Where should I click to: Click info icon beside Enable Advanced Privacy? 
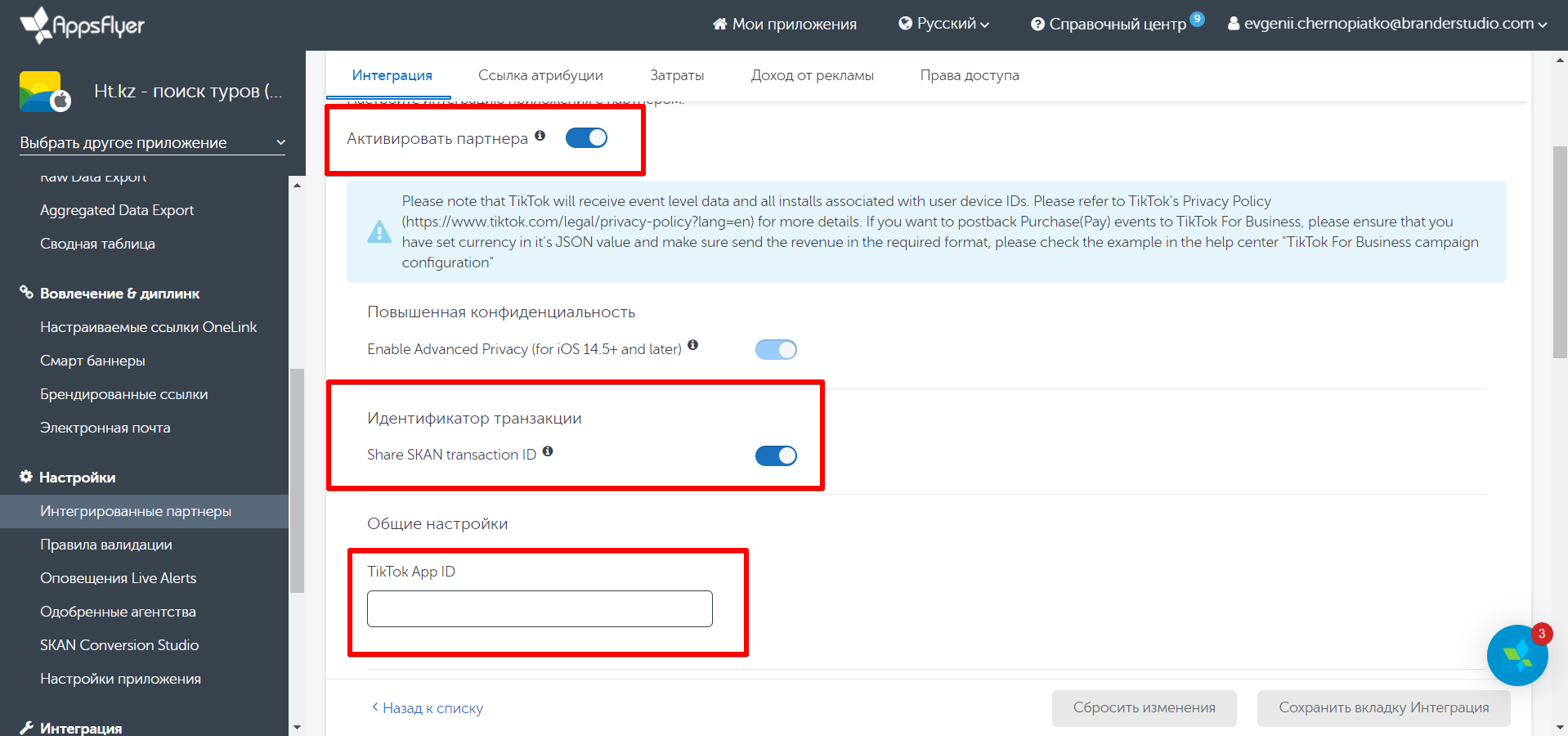pyautogui.click(x=692, y=345)
